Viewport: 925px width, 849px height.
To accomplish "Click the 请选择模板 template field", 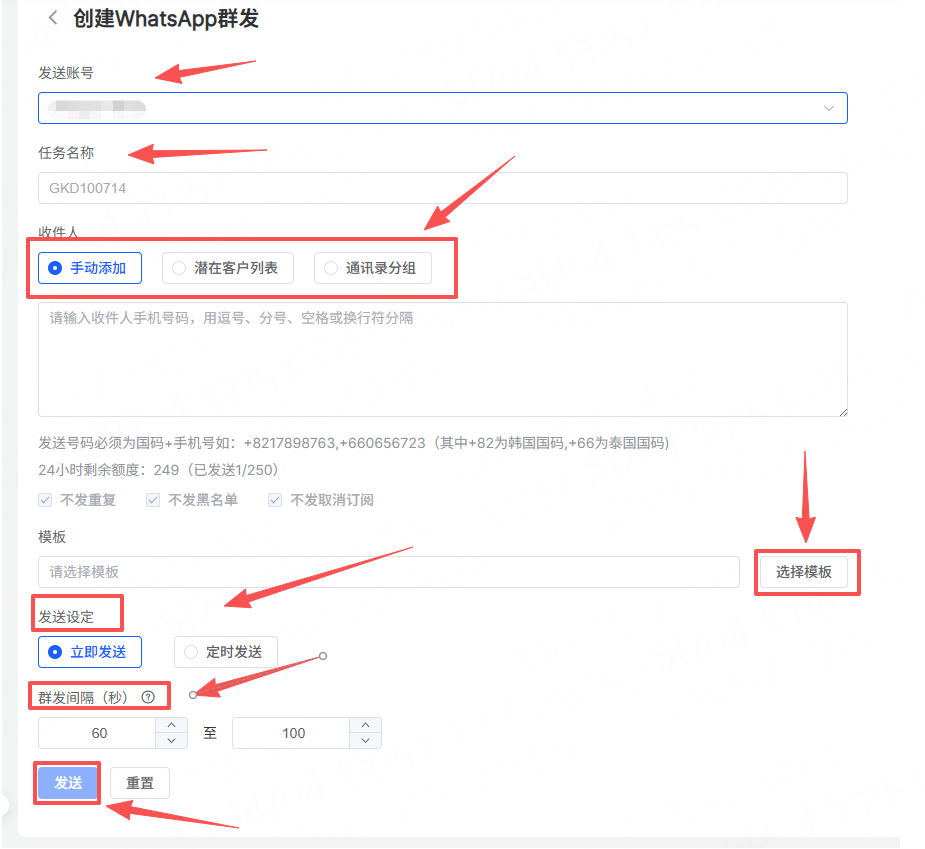I will pyautogui.click(x=389, y=572).
